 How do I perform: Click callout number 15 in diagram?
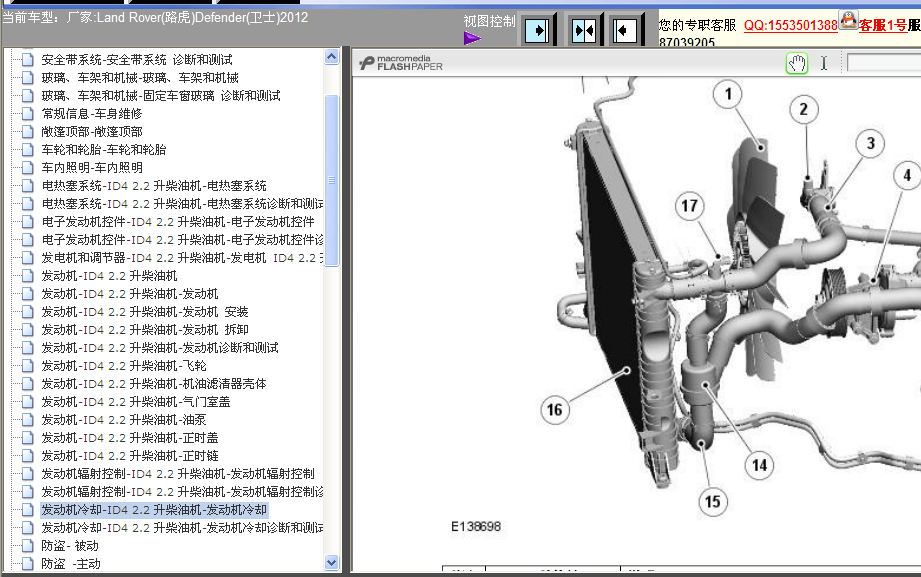(x=712, y=502)
